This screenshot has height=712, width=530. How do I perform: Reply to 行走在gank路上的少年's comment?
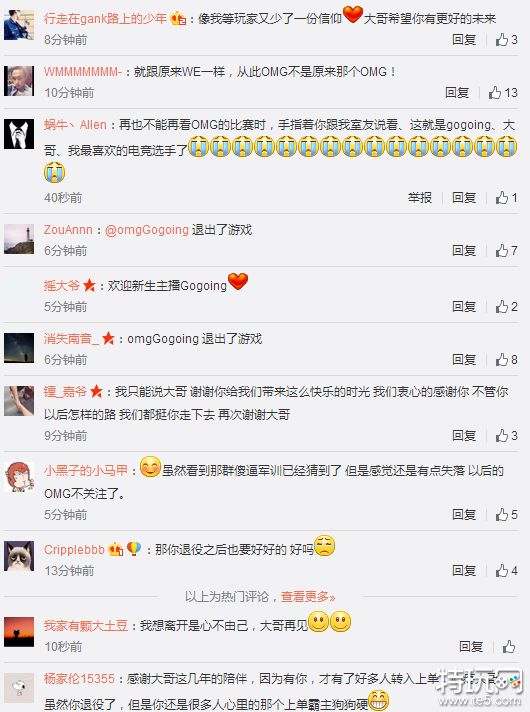[x=464, y=40]
